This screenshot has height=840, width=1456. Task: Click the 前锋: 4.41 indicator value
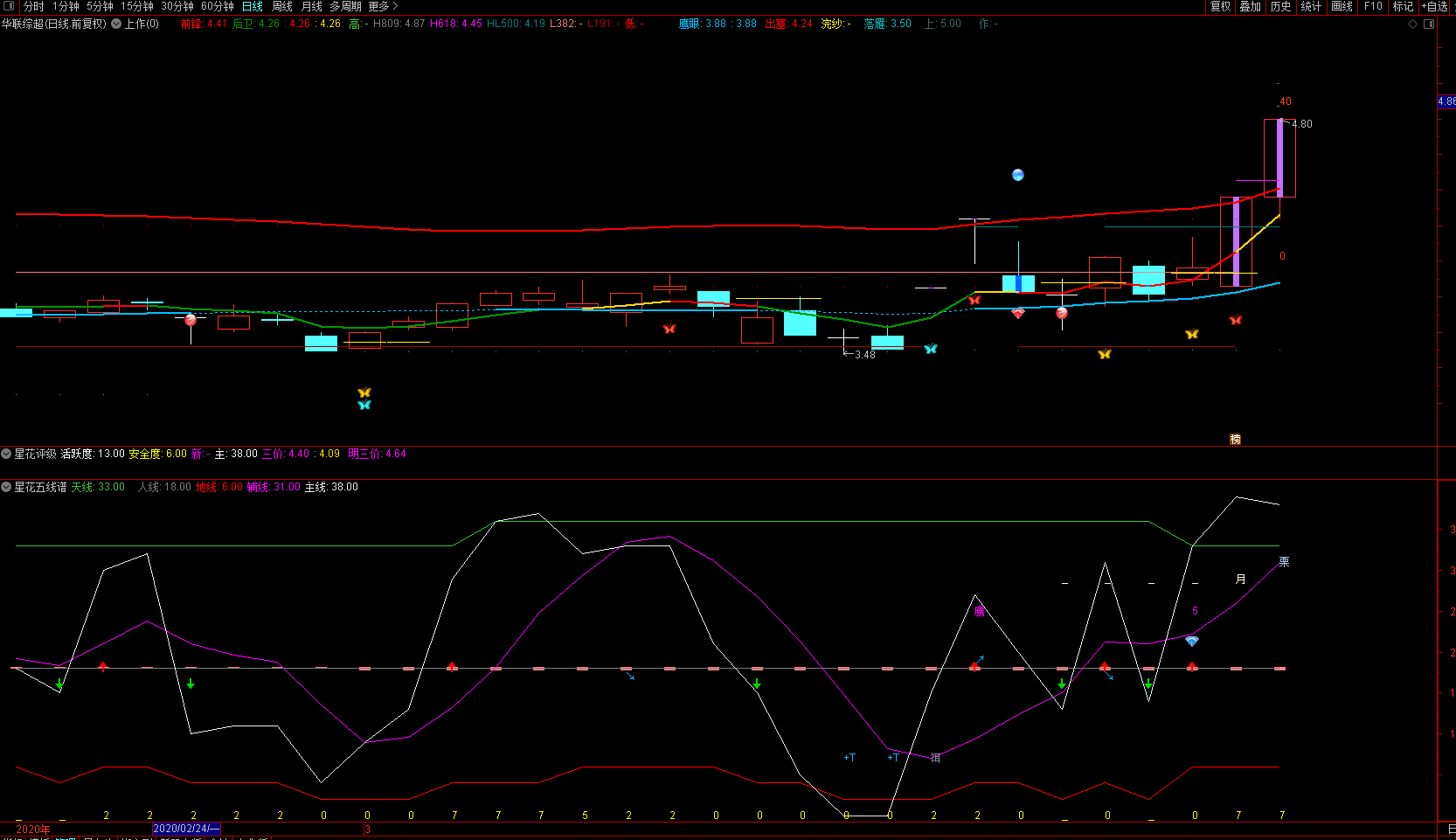pos(204,24)
